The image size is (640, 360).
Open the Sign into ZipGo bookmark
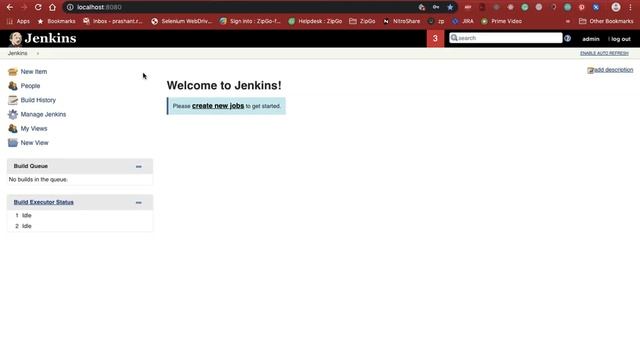coord(250,21)
